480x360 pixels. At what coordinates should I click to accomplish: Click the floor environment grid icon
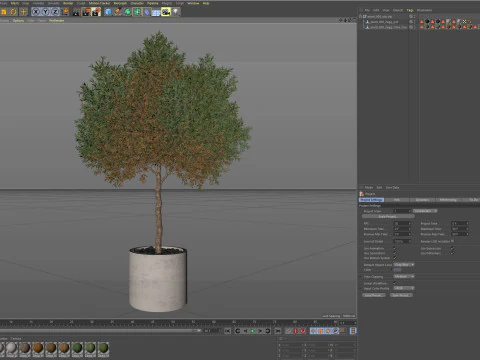156,12
